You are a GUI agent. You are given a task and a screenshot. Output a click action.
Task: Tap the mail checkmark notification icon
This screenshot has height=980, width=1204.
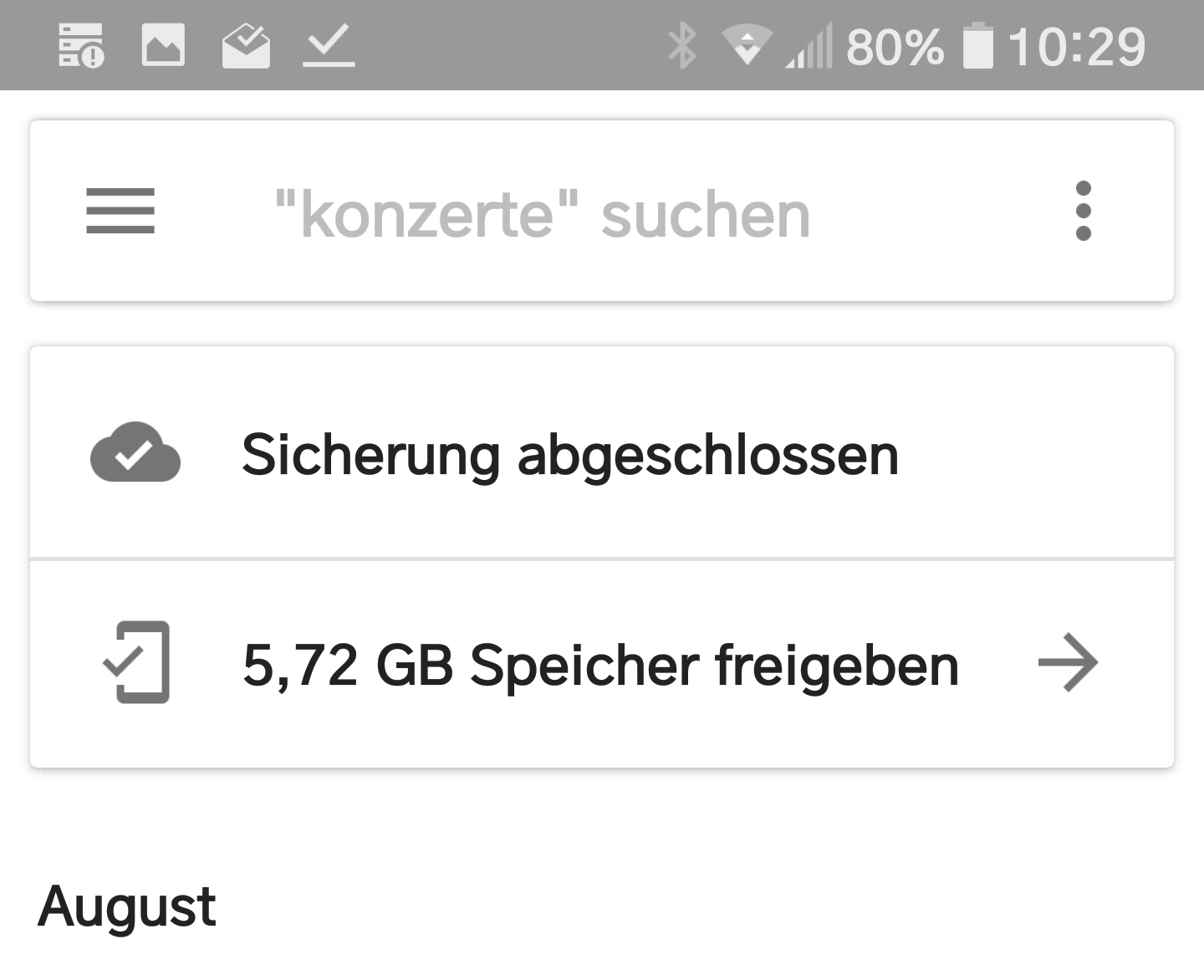pos(246,45)
